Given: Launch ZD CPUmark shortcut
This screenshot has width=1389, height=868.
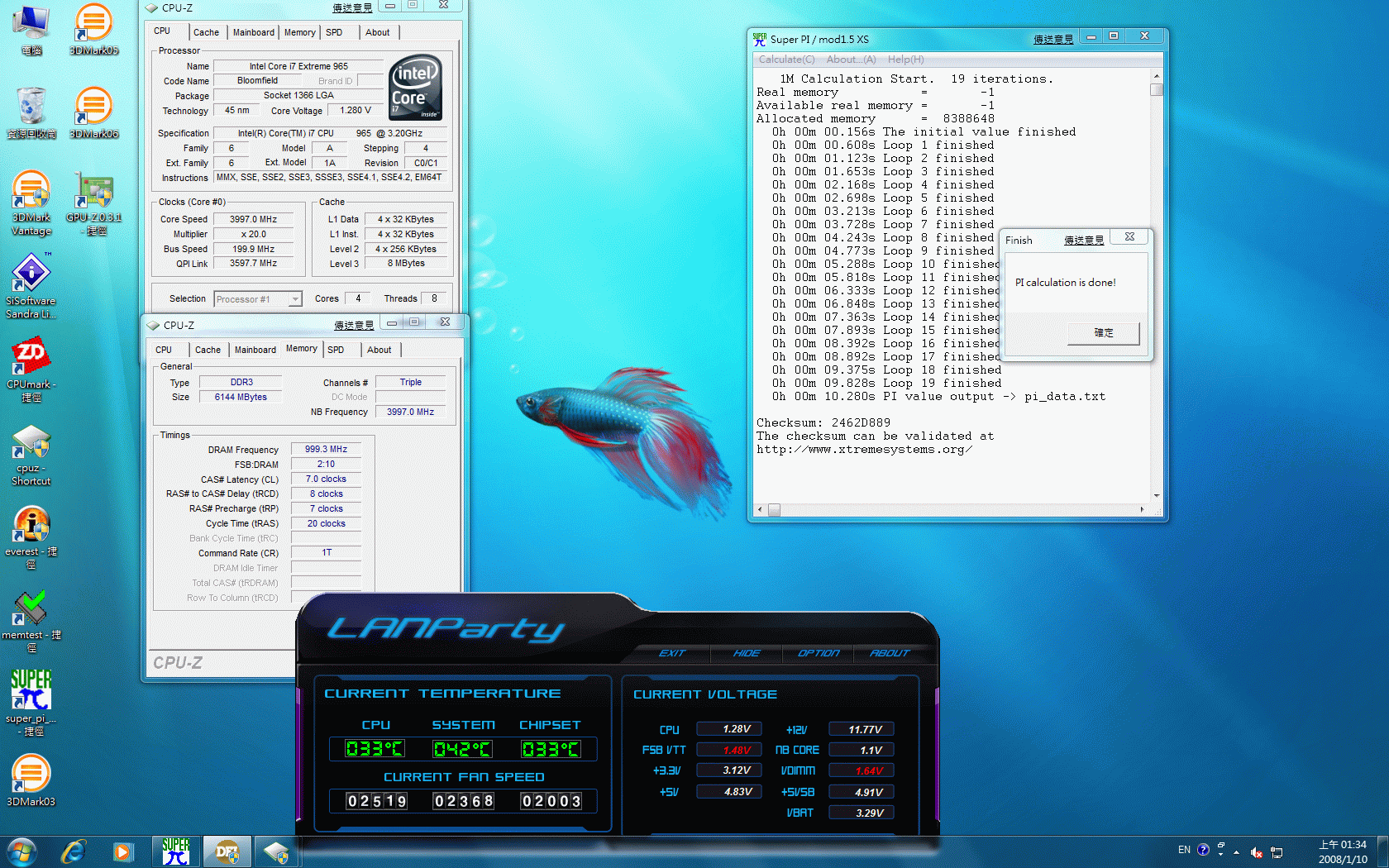Looking at the screenshot, I should pyautogui.click(x=31, y=370).
